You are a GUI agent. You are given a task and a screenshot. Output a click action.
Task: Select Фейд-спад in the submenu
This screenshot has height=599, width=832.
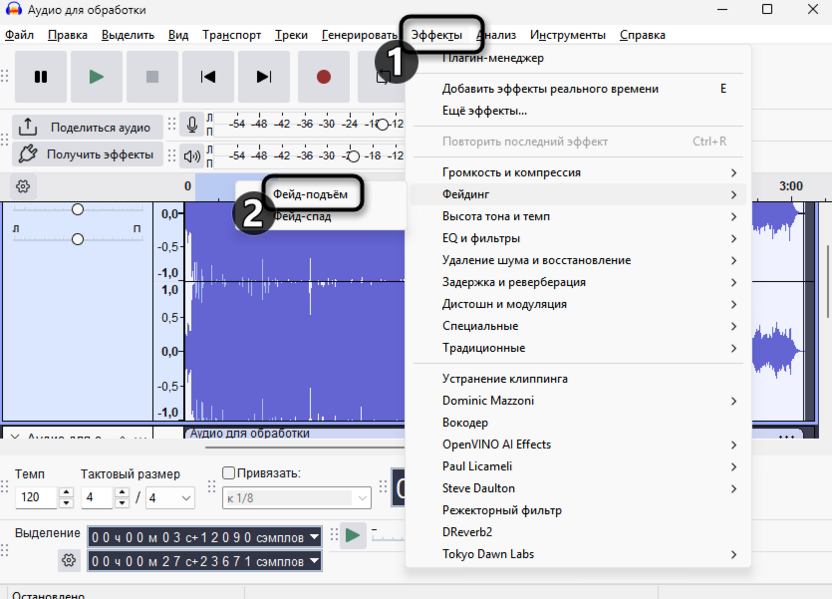tap(302, 216)
